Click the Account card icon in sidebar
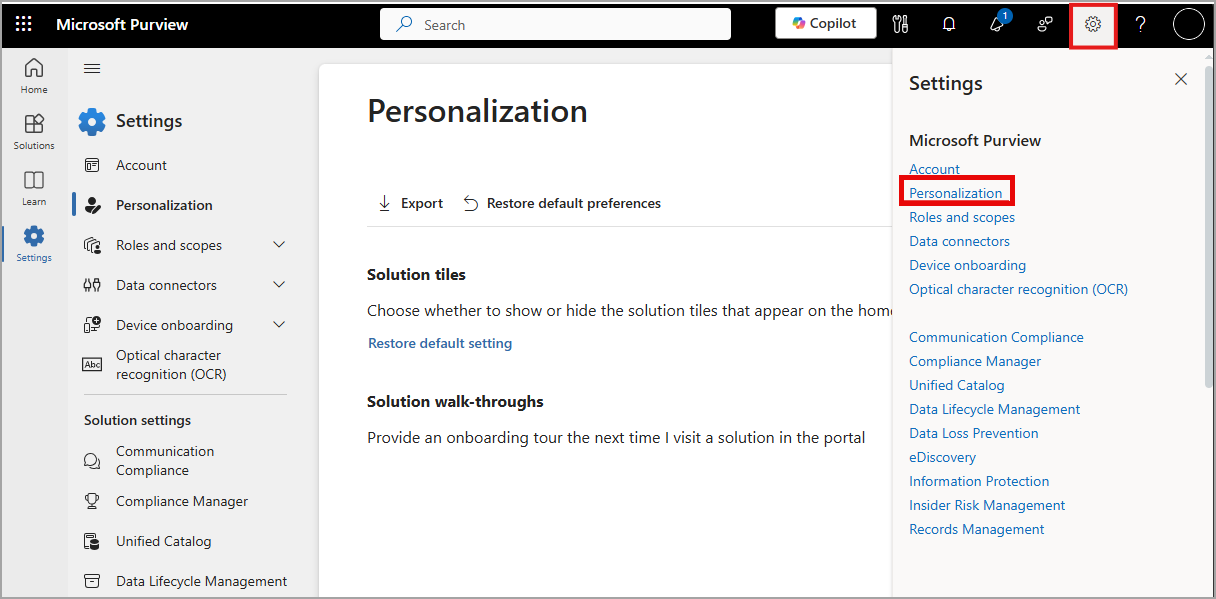This screenshot has width=1216, height=599. point(92,165)
